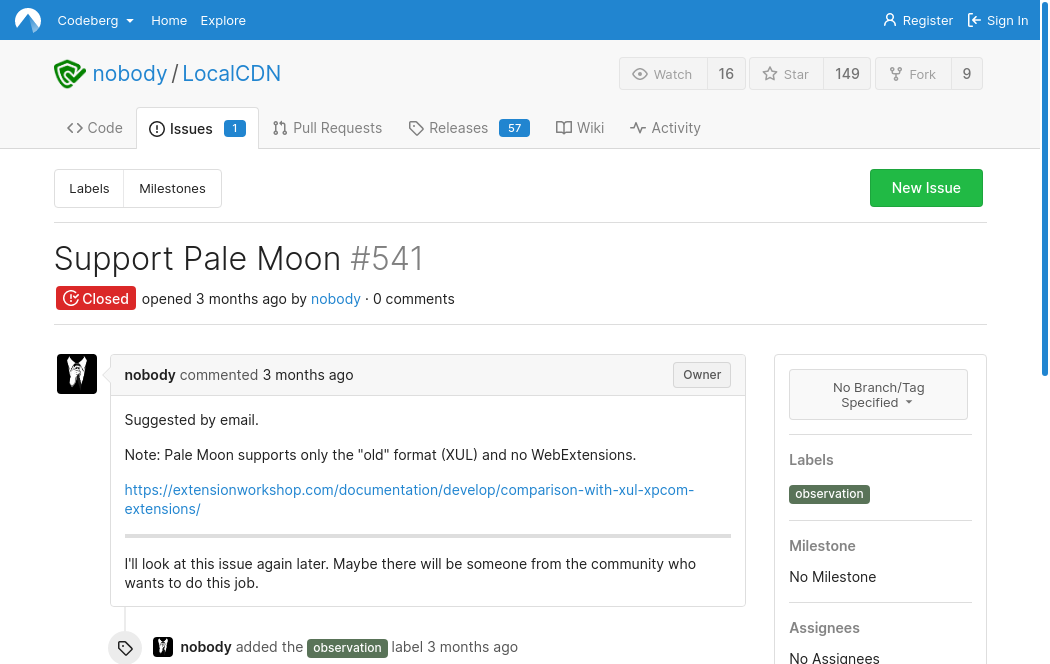The width and height of the screenshot is (1050, 664).
Task: Open the Wiki tab
Action: pyautogui.click(x=580, y=128)
